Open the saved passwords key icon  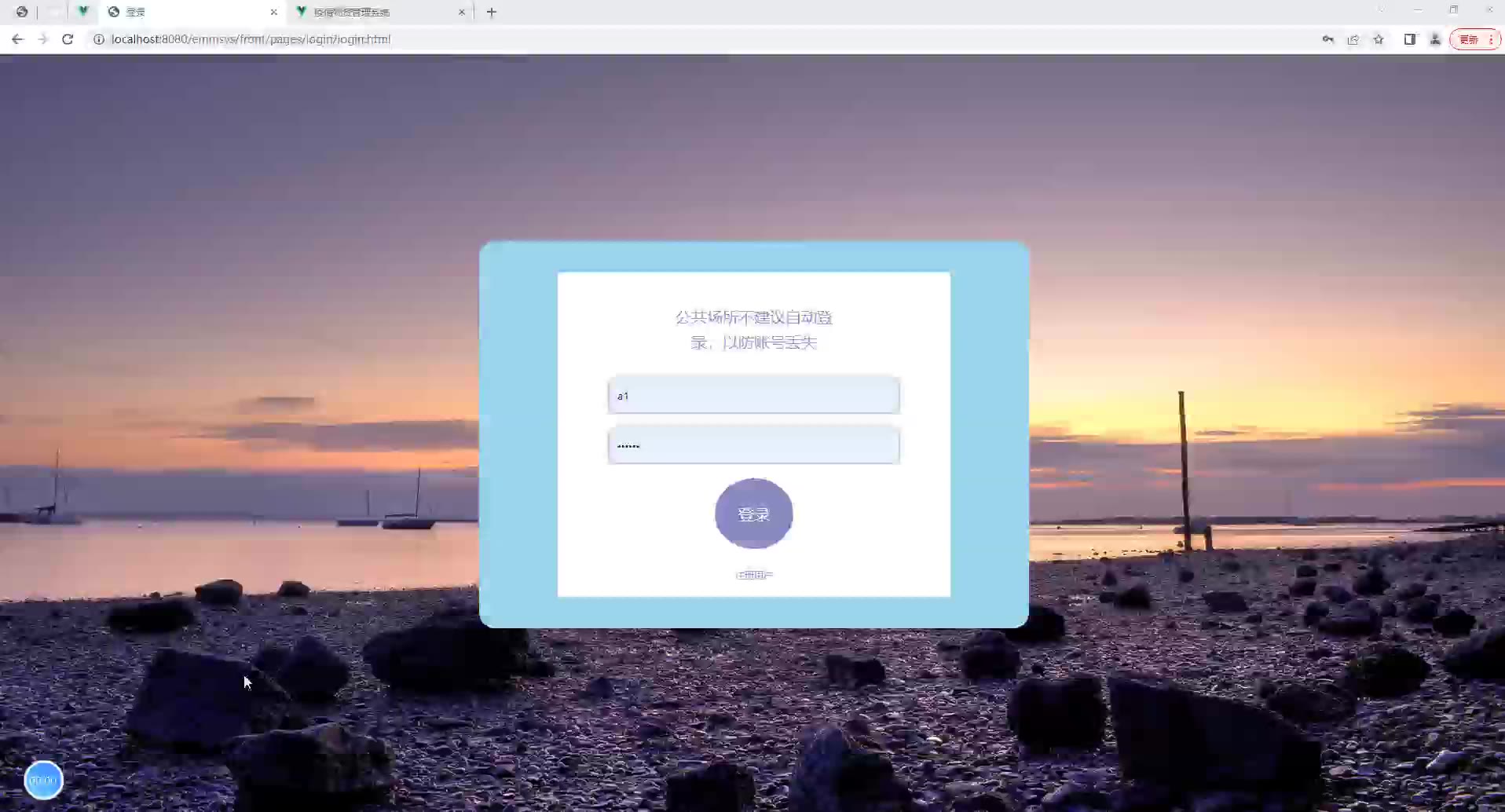click(x=1327, y=39)
